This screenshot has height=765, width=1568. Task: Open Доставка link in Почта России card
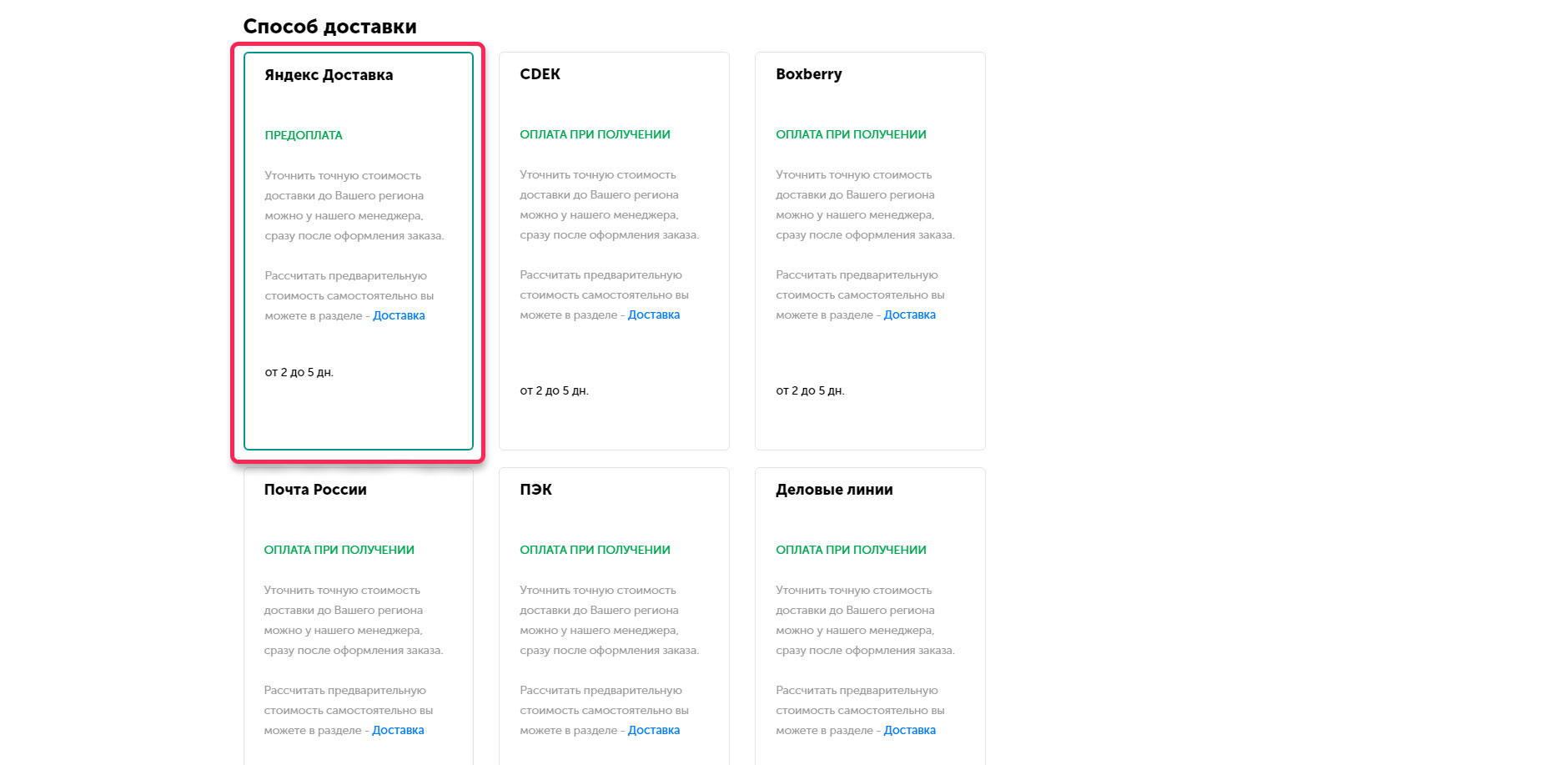(398, 730)
